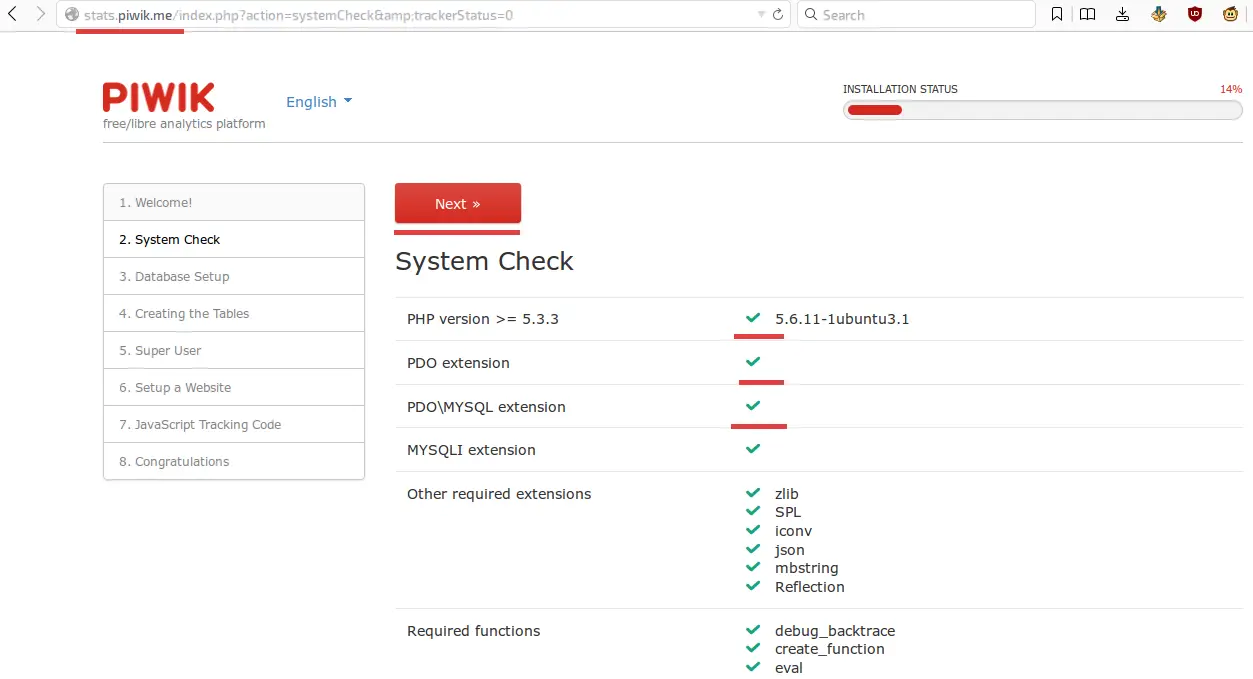Click the Piwik logo
1253x679 pixels.
pos(158,97)
